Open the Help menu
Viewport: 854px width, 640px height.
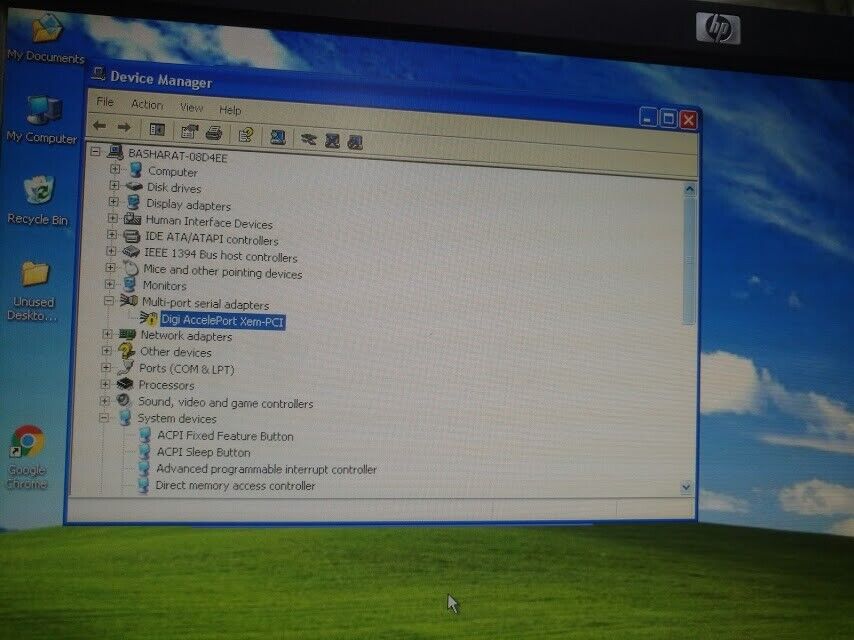(x=230, y=110)
